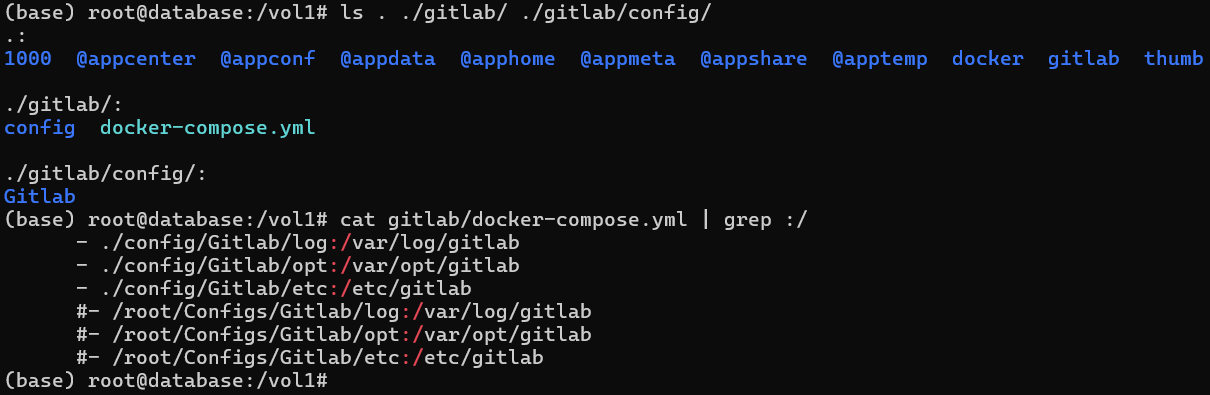Viewport: 1210px width, 395px height.
Task: Select commented /root/Configs/Gitlab/log line
Action: (x=334, y=312)
